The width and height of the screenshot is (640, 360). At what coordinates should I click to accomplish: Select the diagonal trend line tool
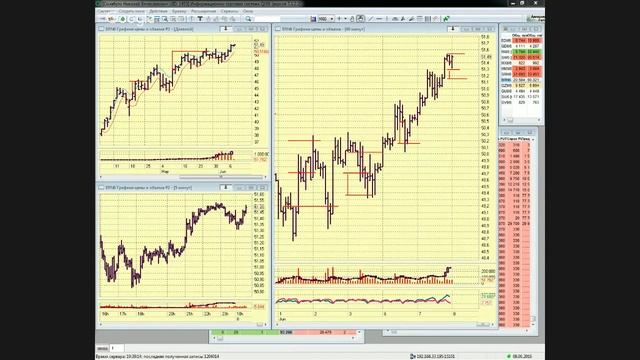click(371, 19)
